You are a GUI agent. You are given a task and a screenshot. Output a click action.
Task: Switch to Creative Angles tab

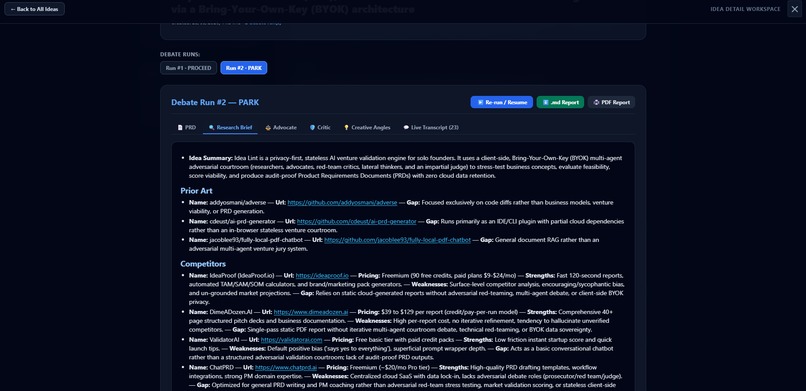coord(367,127)
